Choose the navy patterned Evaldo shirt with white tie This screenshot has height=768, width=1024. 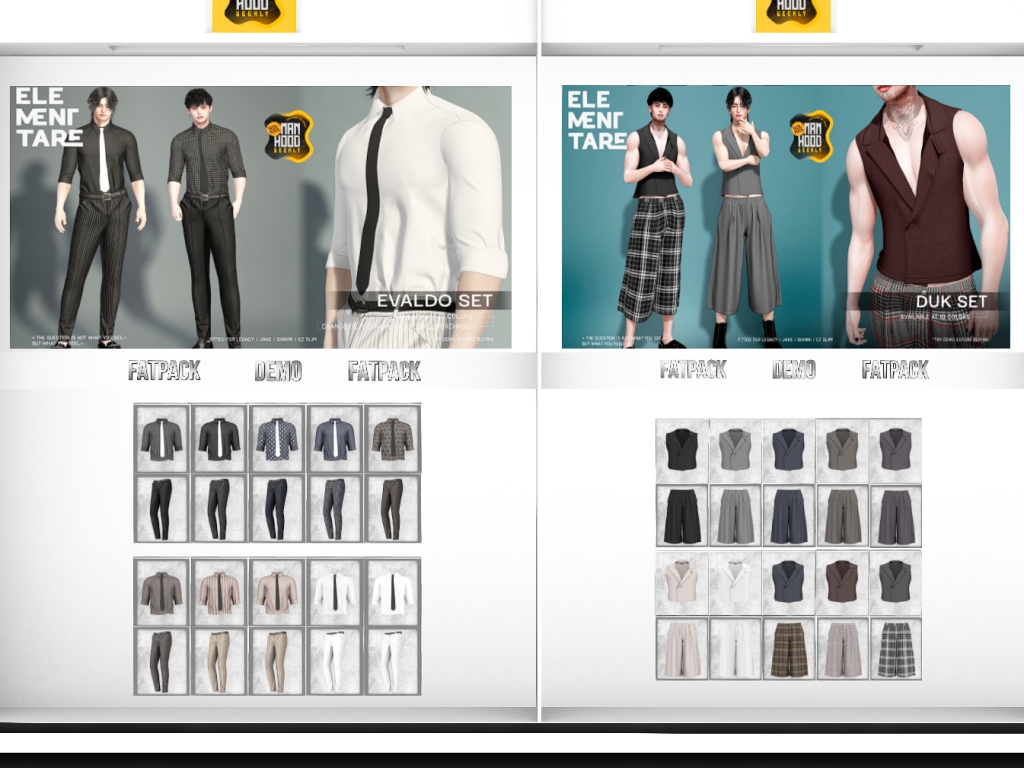(x=276, y=439)
